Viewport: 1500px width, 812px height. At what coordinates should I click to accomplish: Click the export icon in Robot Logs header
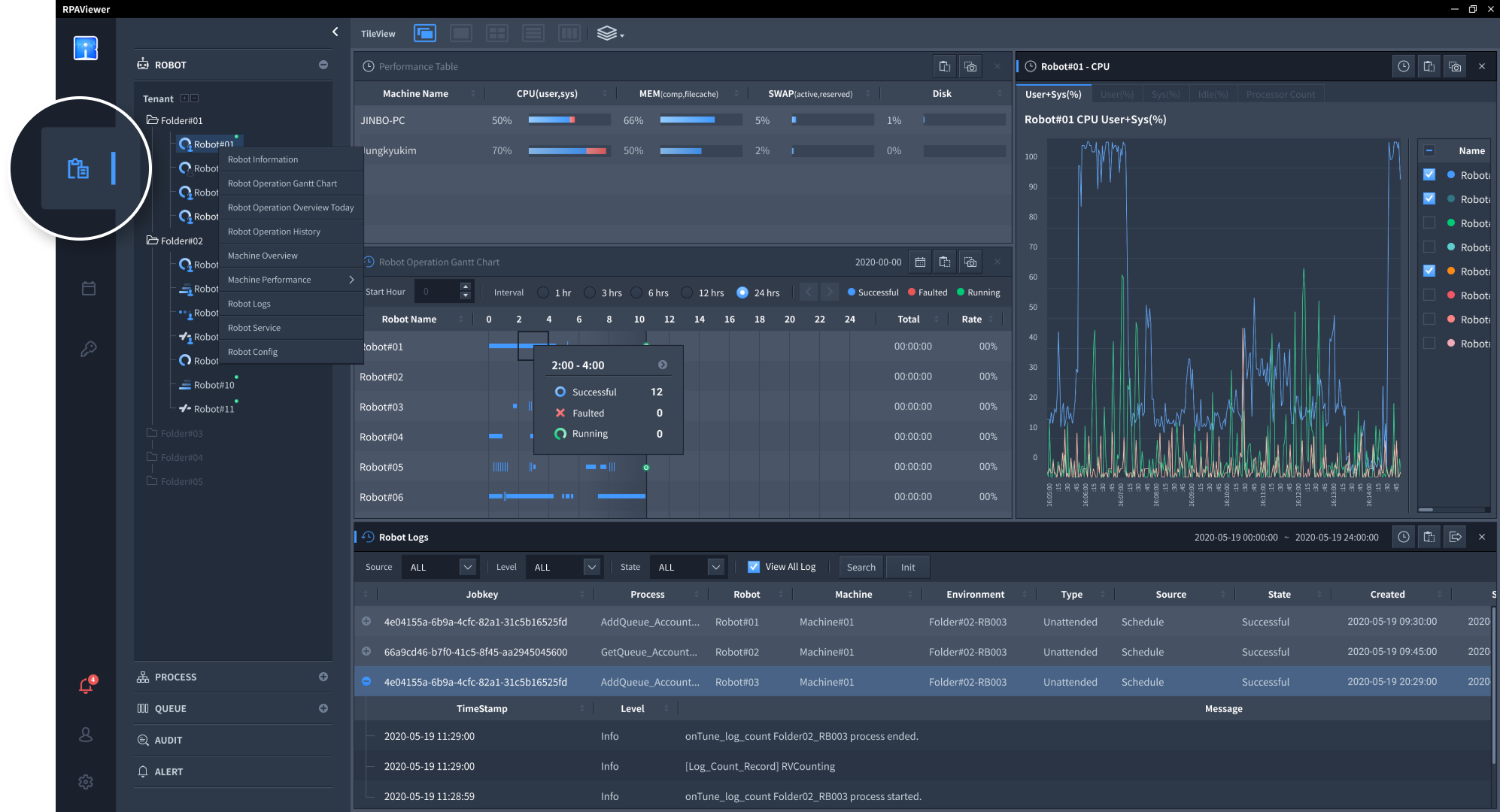coord(1455,537)
